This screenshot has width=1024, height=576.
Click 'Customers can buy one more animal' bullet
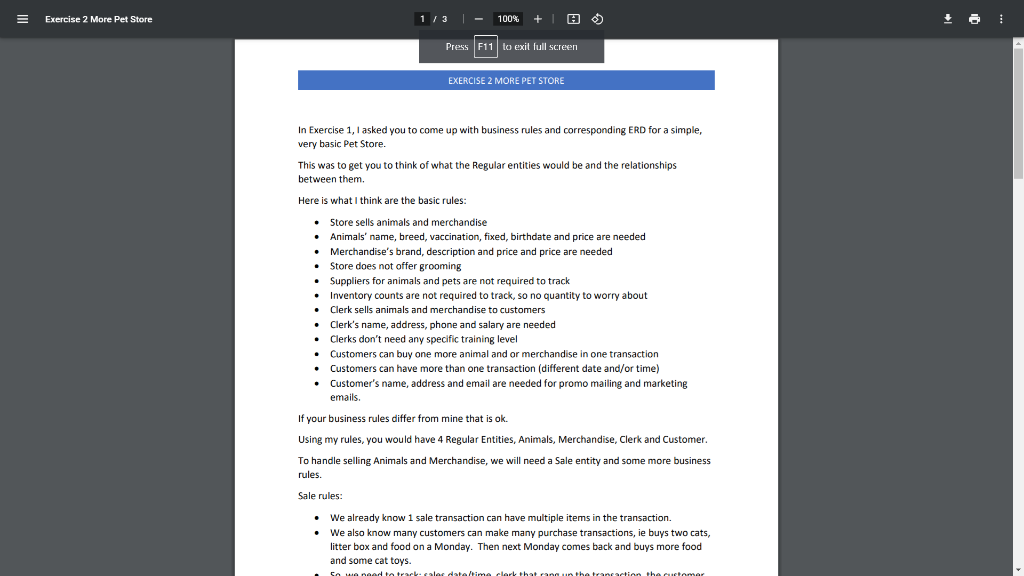494,354
